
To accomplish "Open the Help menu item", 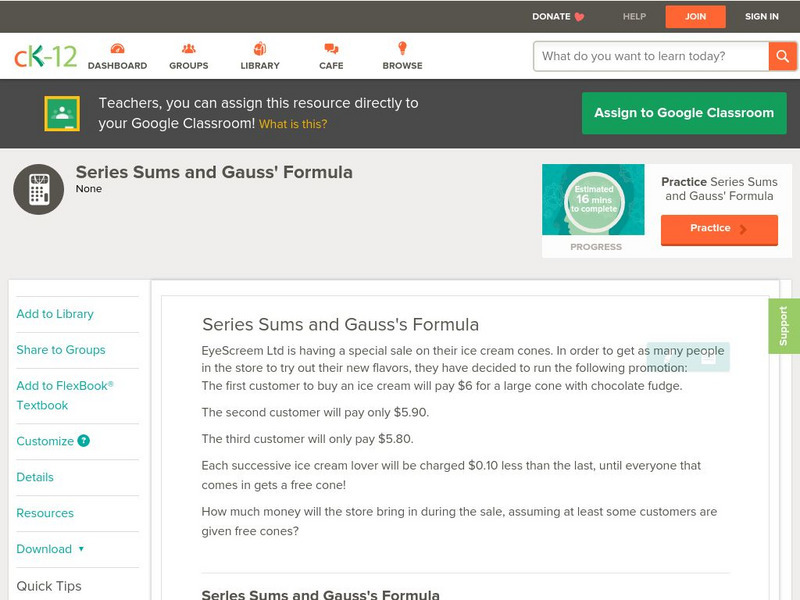I will tap(634, 17).
